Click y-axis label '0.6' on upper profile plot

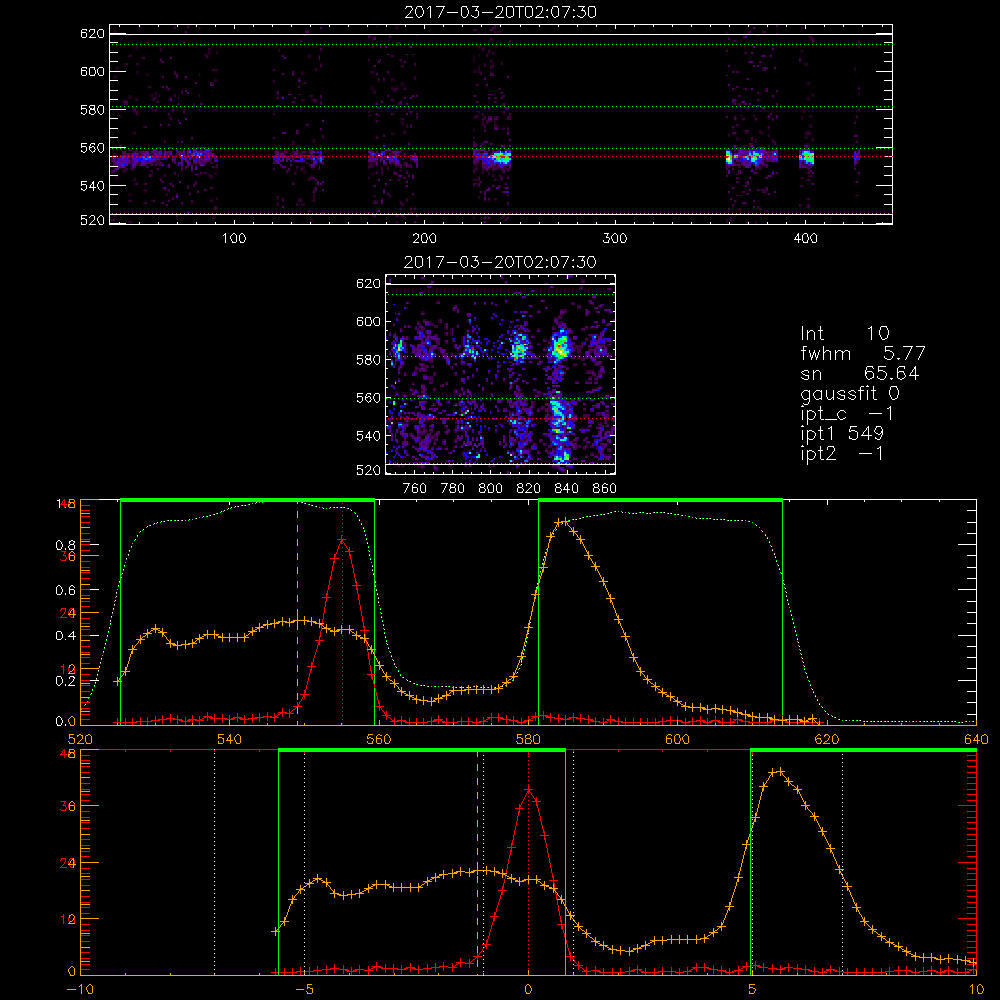tap(65, 591)
